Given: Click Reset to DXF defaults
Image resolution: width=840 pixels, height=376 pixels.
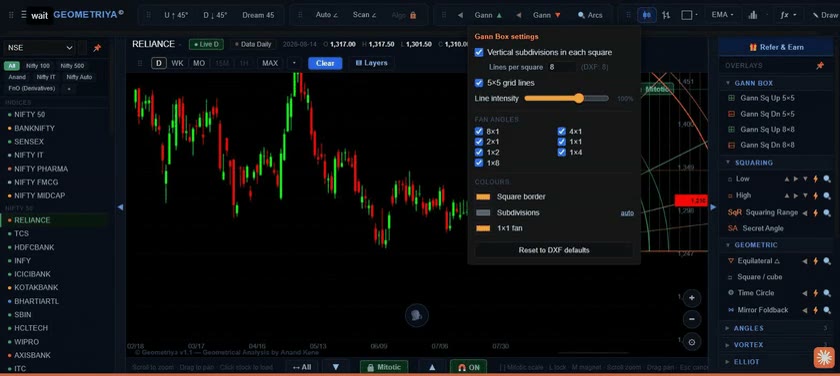Looking at the screenshot, I should tap(554, 250).
